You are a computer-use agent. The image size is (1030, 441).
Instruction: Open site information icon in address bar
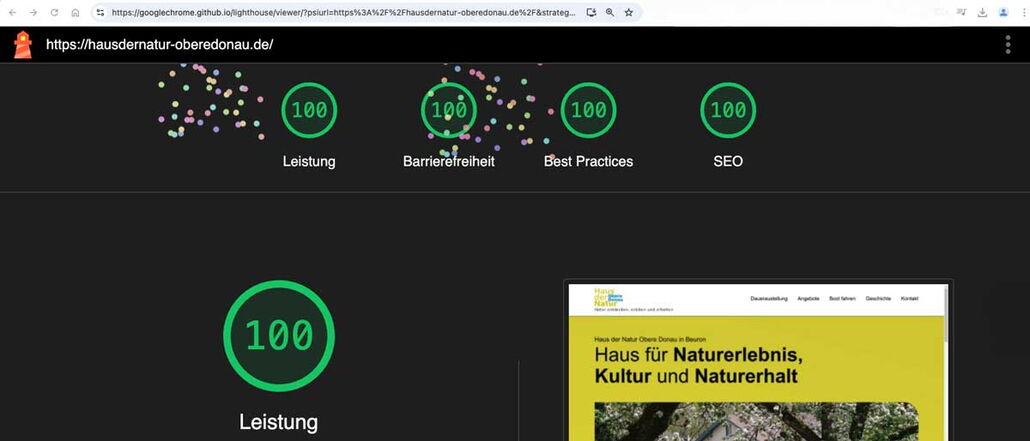point(100,13)
